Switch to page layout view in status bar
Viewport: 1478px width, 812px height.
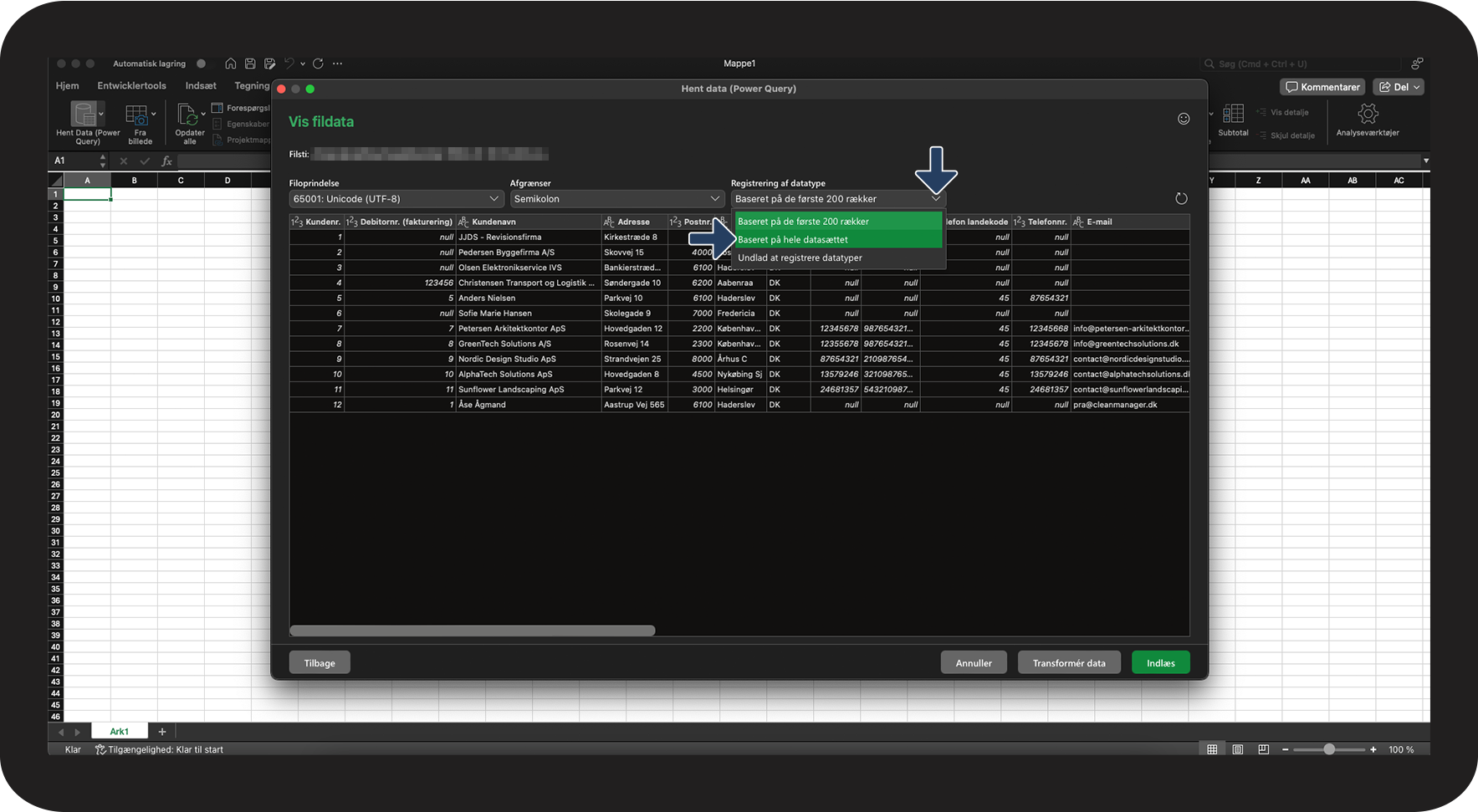[1237, 749]
